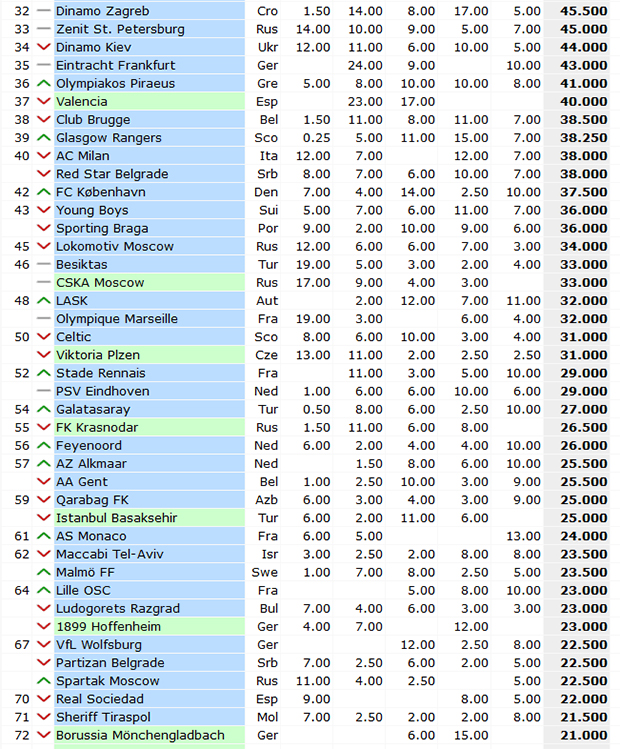Open the Partizan Belgrade team link
The image size is (620, 749).
pyautogui.click(x=110, y=663)
